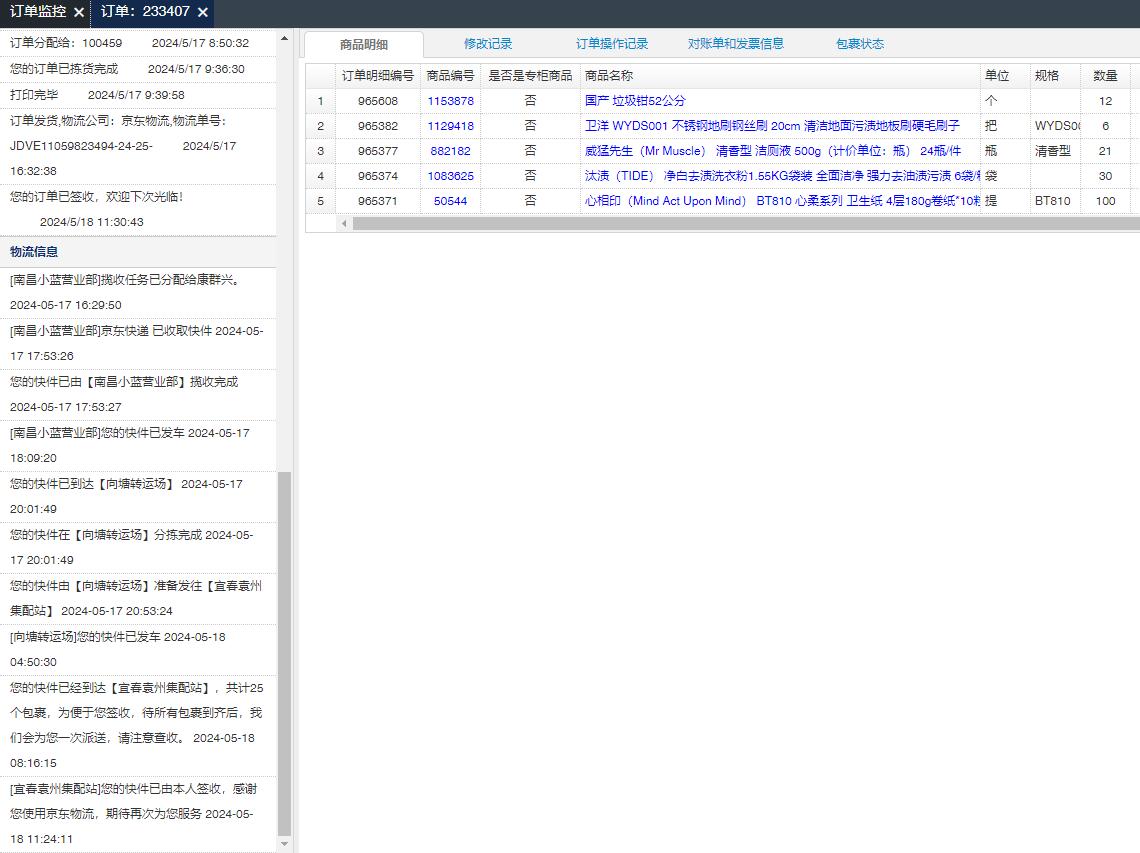The width and height of the screenshot is (1140, 853).
Task: Close the 订单: 233407 tab
Action: click(x=203, y=12)
